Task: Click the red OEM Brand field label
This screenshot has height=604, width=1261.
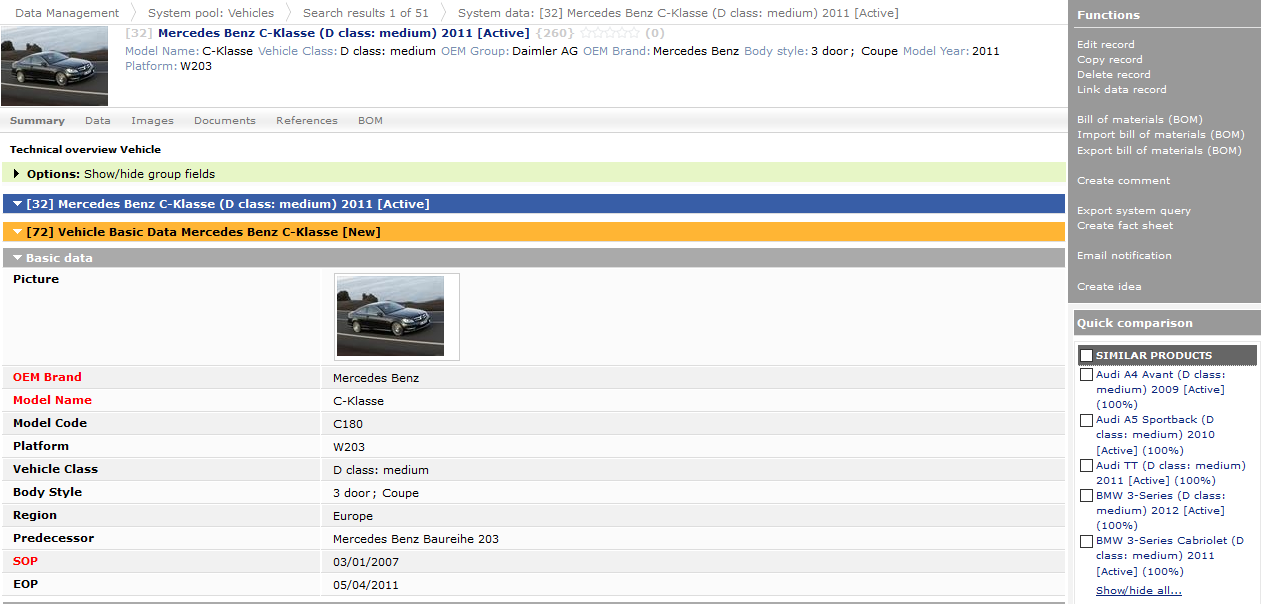Action: pos(47,378)
